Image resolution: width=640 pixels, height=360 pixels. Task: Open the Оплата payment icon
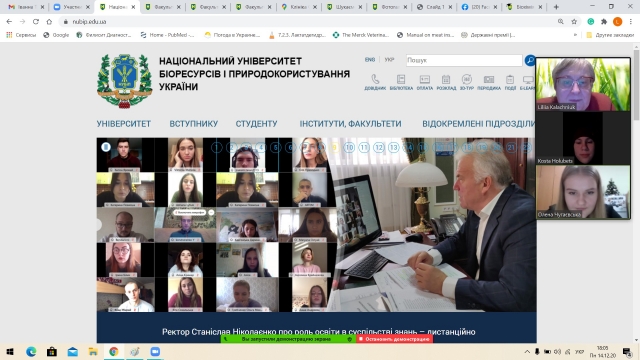point(424,82)
